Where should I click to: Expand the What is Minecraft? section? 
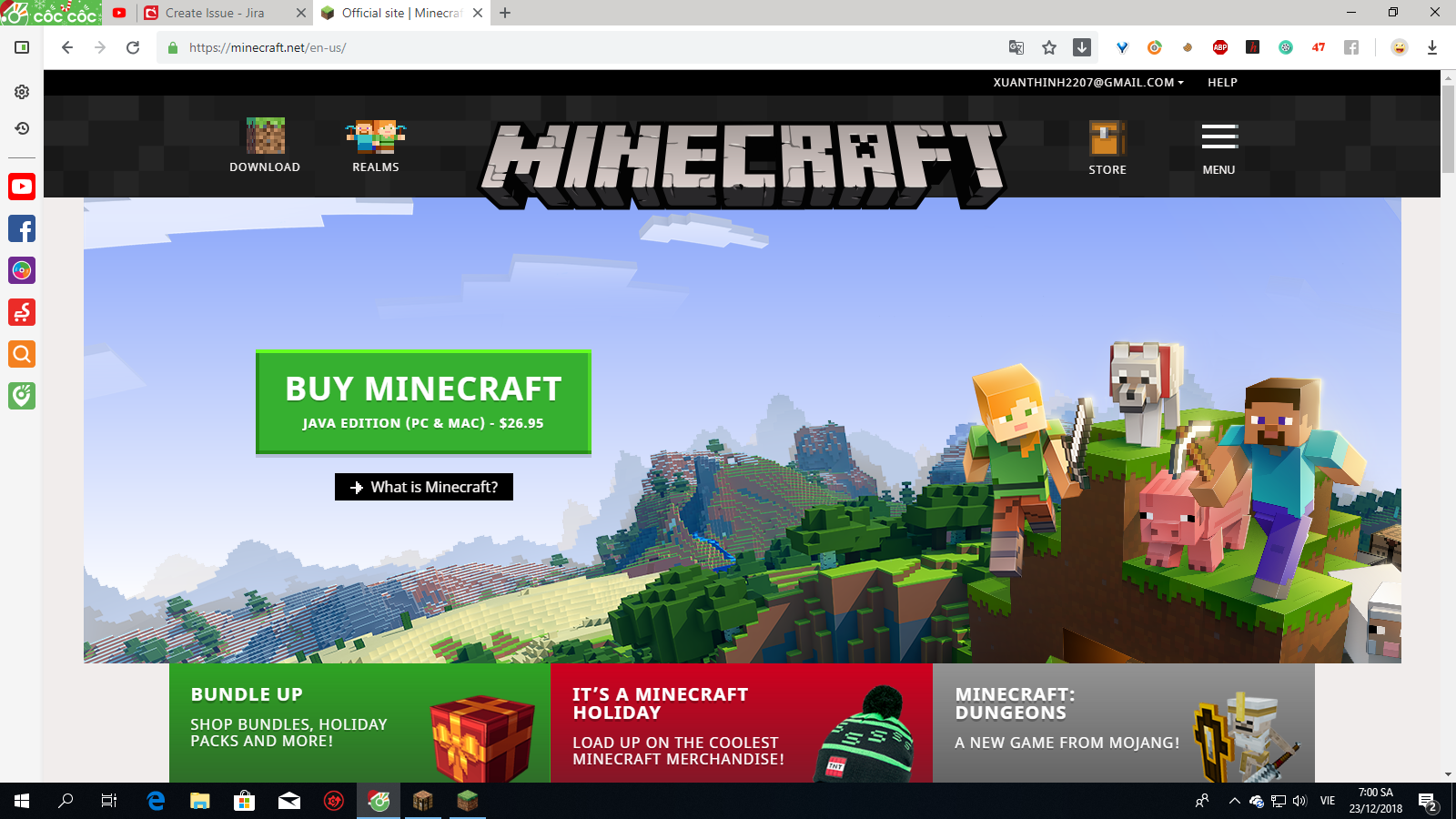coord(424,487)
